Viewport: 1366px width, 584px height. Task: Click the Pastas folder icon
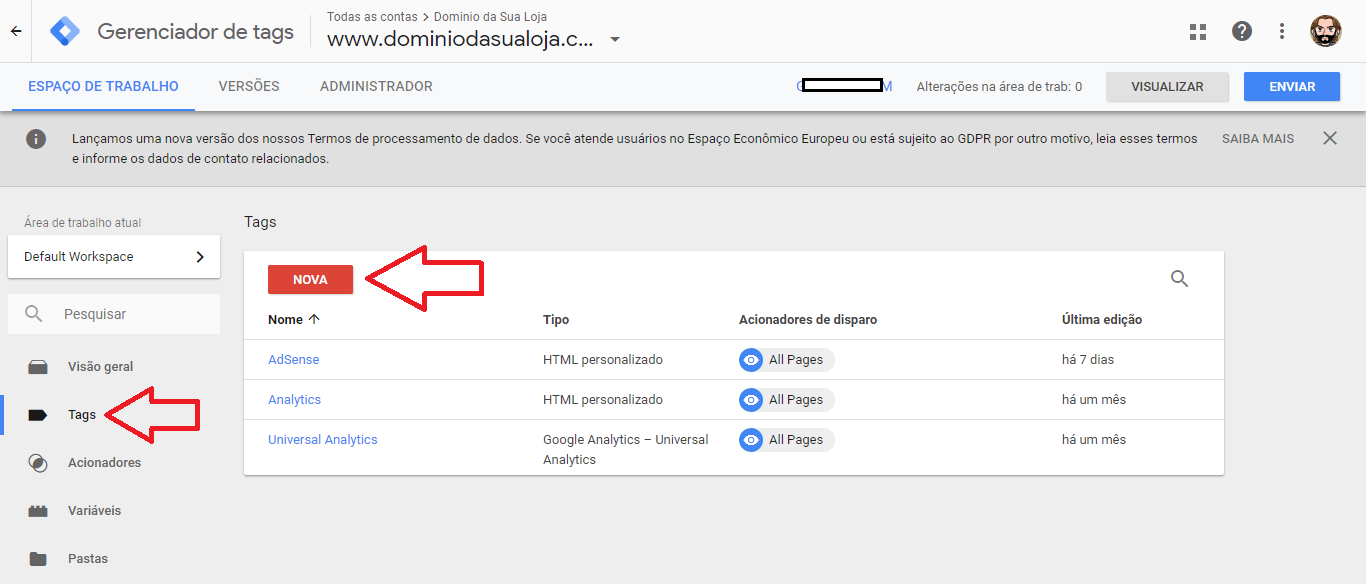(x=38, y=559)
